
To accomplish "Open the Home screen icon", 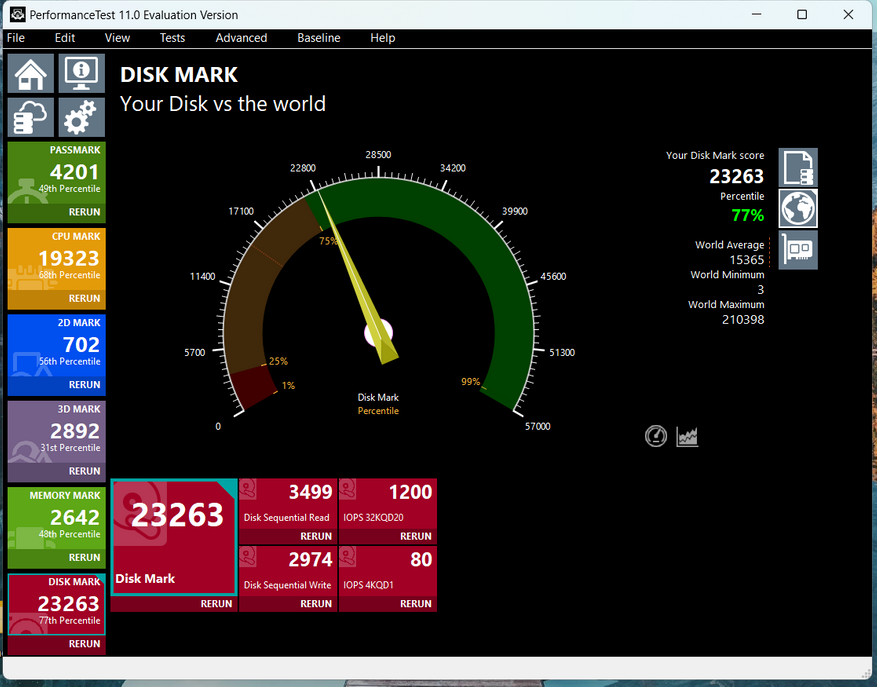I will click(x=31, y=73).
